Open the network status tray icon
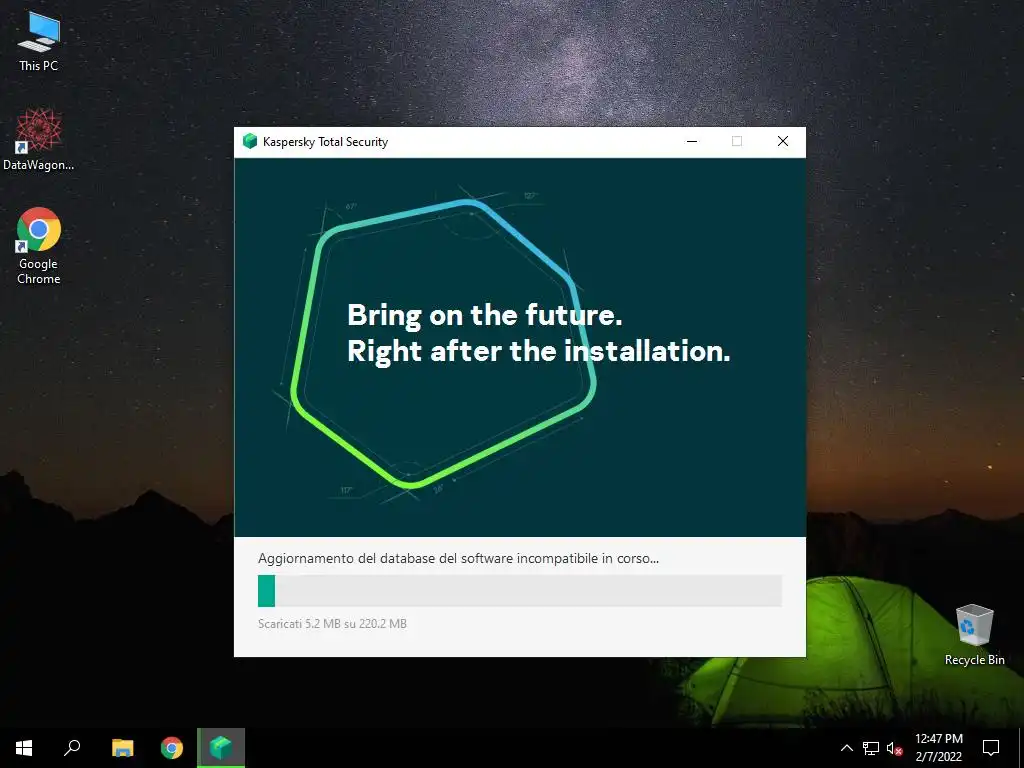The width and height of the screenshot is (1024, 768). point(871,748)
